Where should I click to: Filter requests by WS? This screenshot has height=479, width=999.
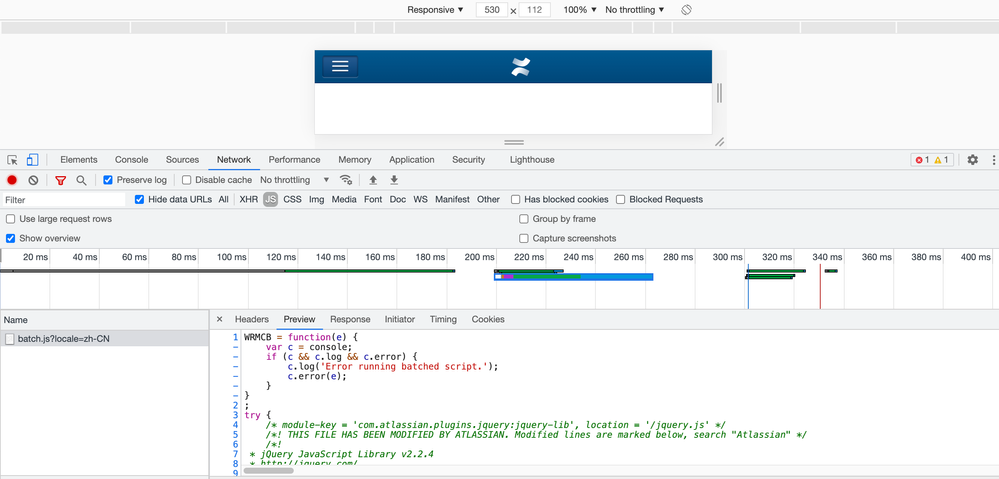(420, 199)
